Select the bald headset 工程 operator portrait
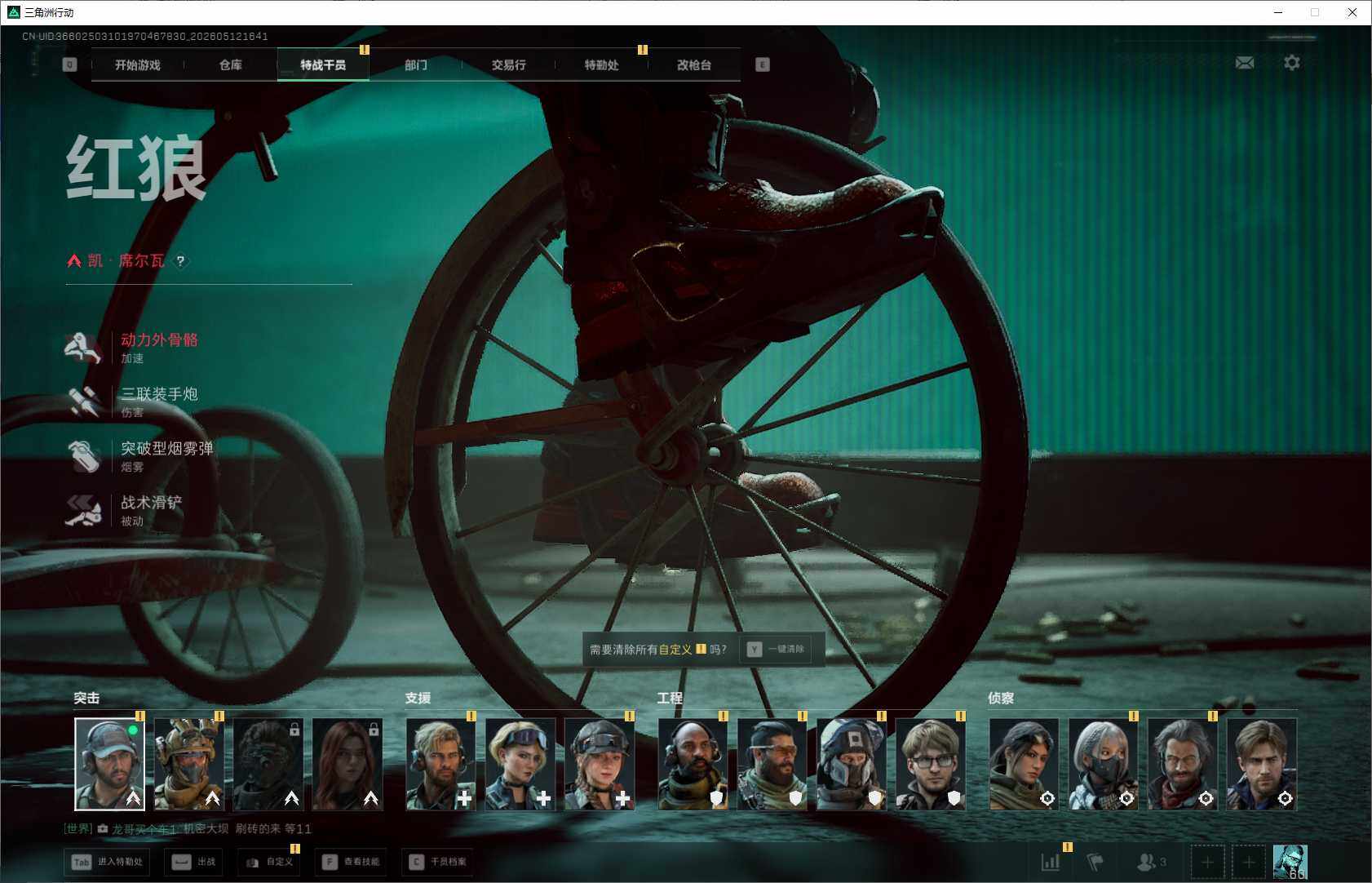 (x=693, y=764)
